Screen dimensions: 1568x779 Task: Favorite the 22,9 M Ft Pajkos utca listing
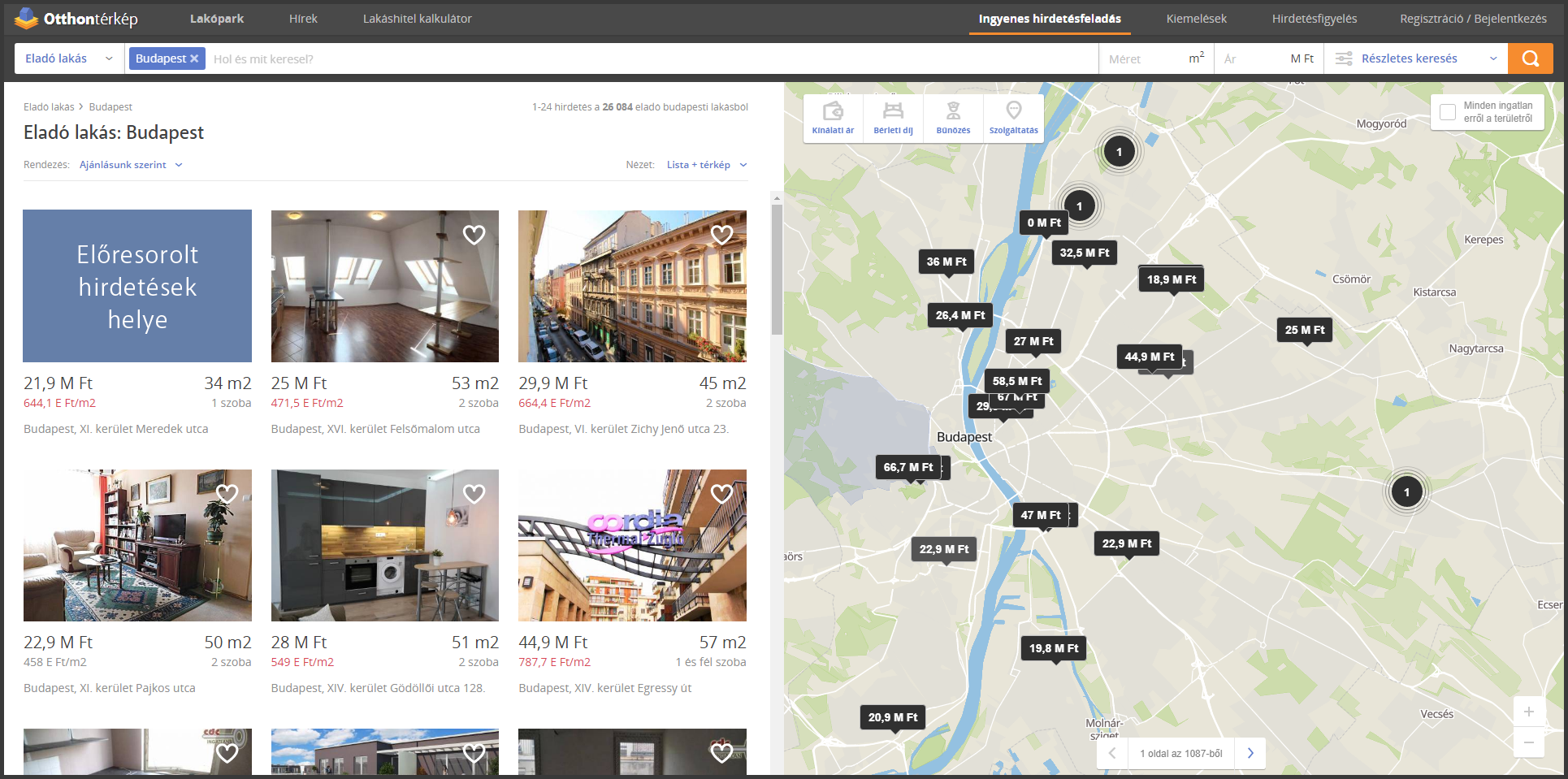click(227, 494)
